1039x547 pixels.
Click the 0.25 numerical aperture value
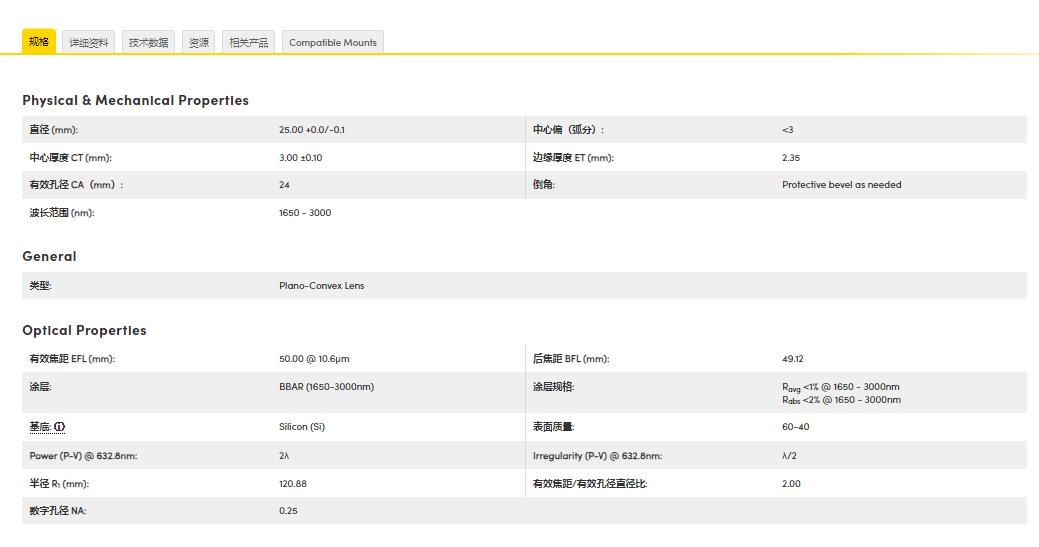288,511
